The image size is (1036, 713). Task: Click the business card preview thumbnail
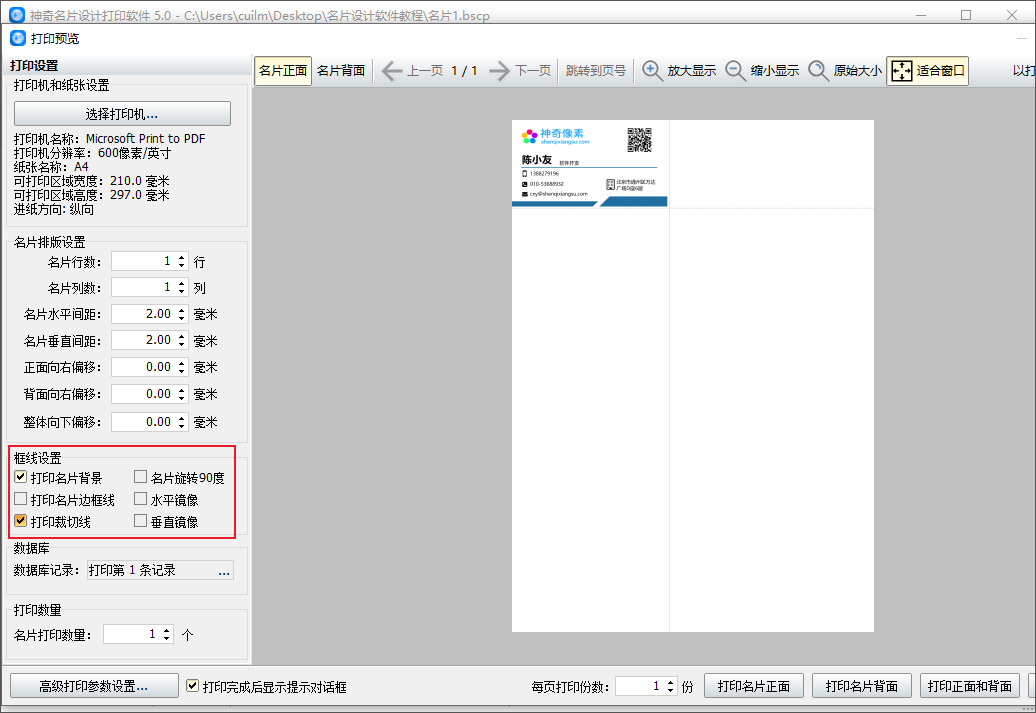(x=589, y=163)
